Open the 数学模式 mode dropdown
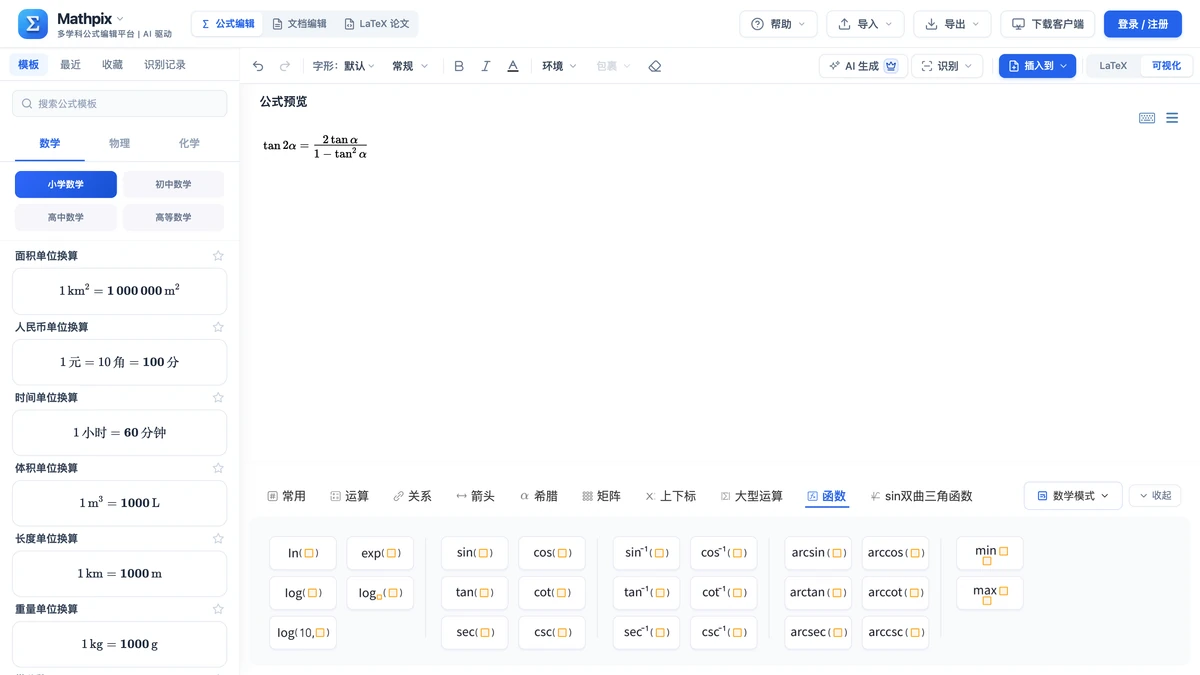 pos(1073,496)
